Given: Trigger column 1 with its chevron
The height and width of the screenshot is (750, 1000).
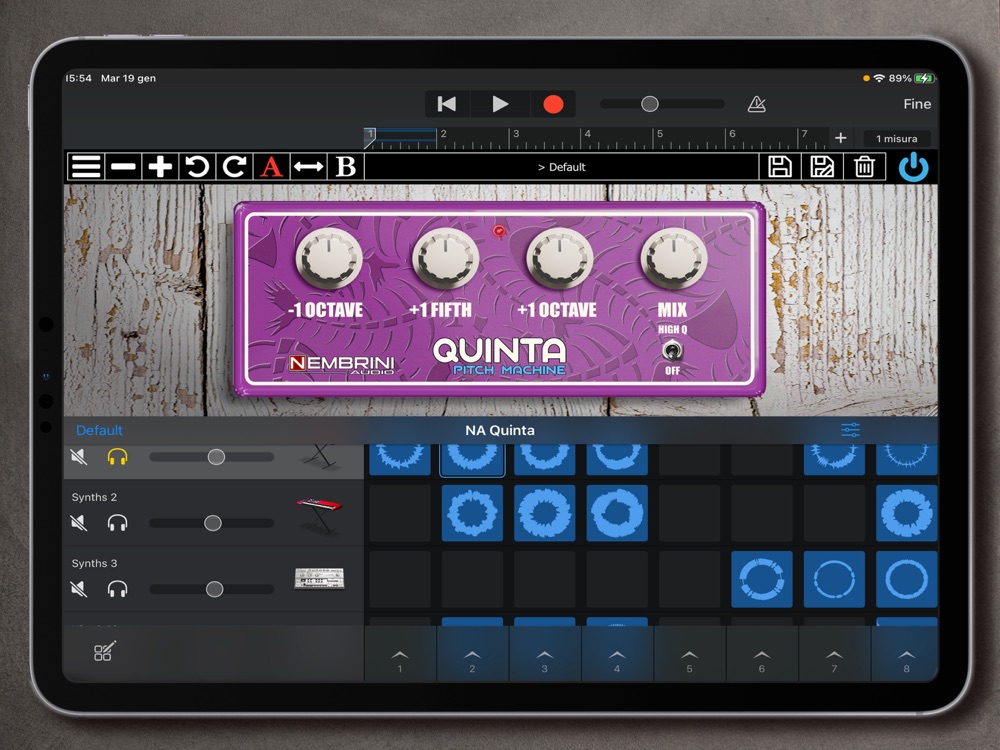Looking at the screenshot, I should coord(400,657).
